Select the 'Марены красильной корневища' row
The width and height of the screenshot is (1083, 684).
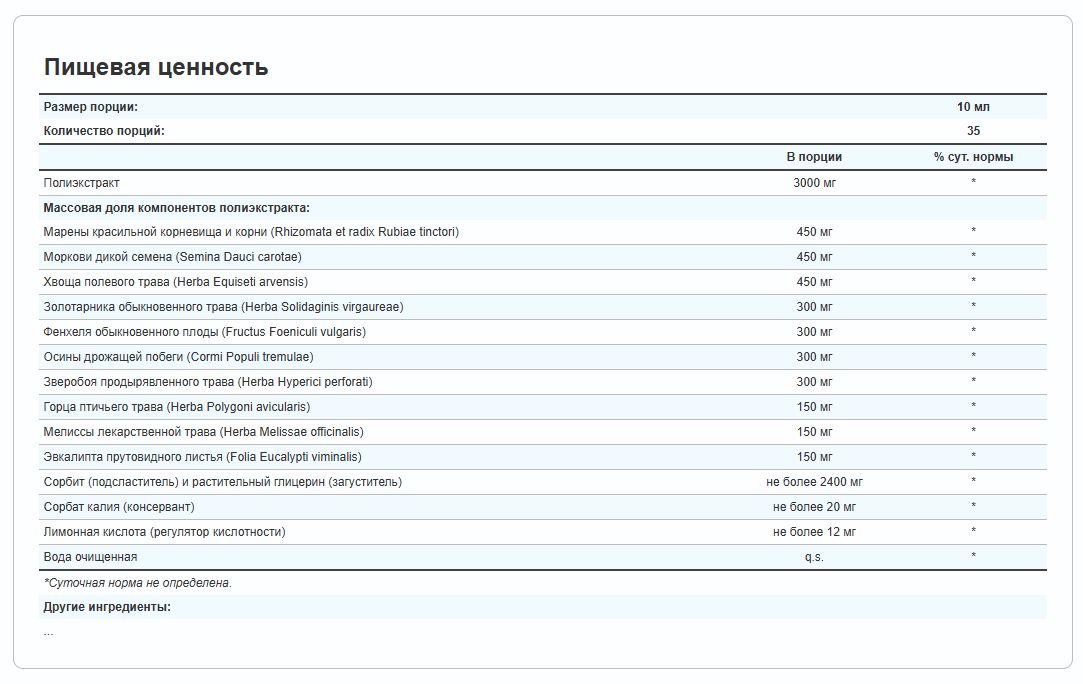pos(251,232)
